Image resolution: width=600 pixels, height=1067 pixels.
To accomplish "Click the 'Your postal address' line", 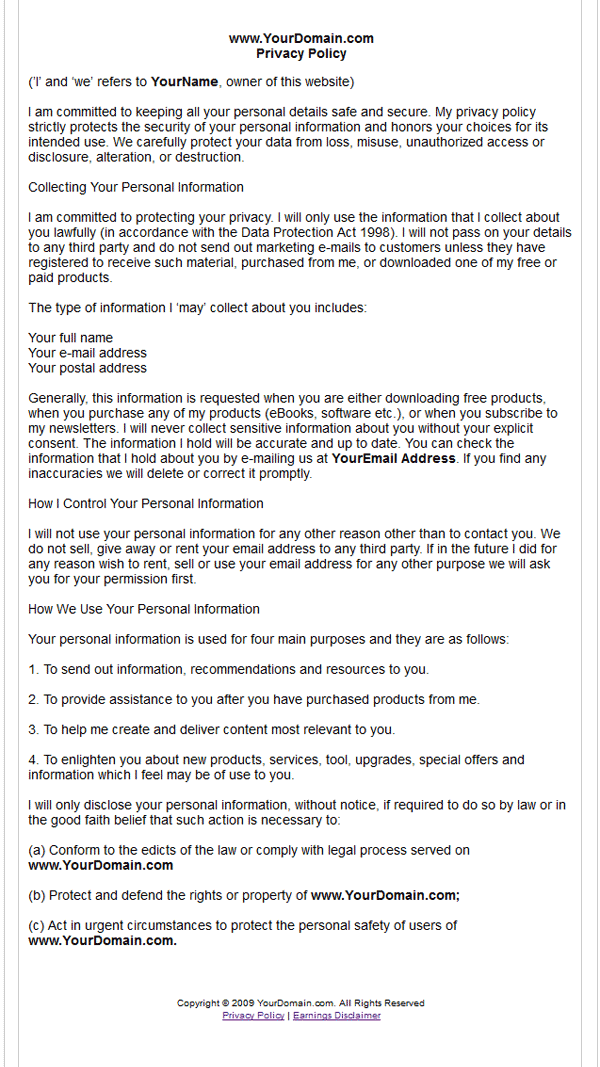I will pos(87,368).
